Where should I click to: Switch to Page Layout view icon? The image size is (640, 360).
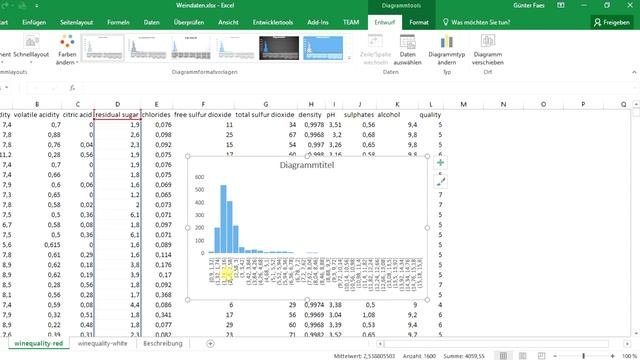tap(522, 356)
